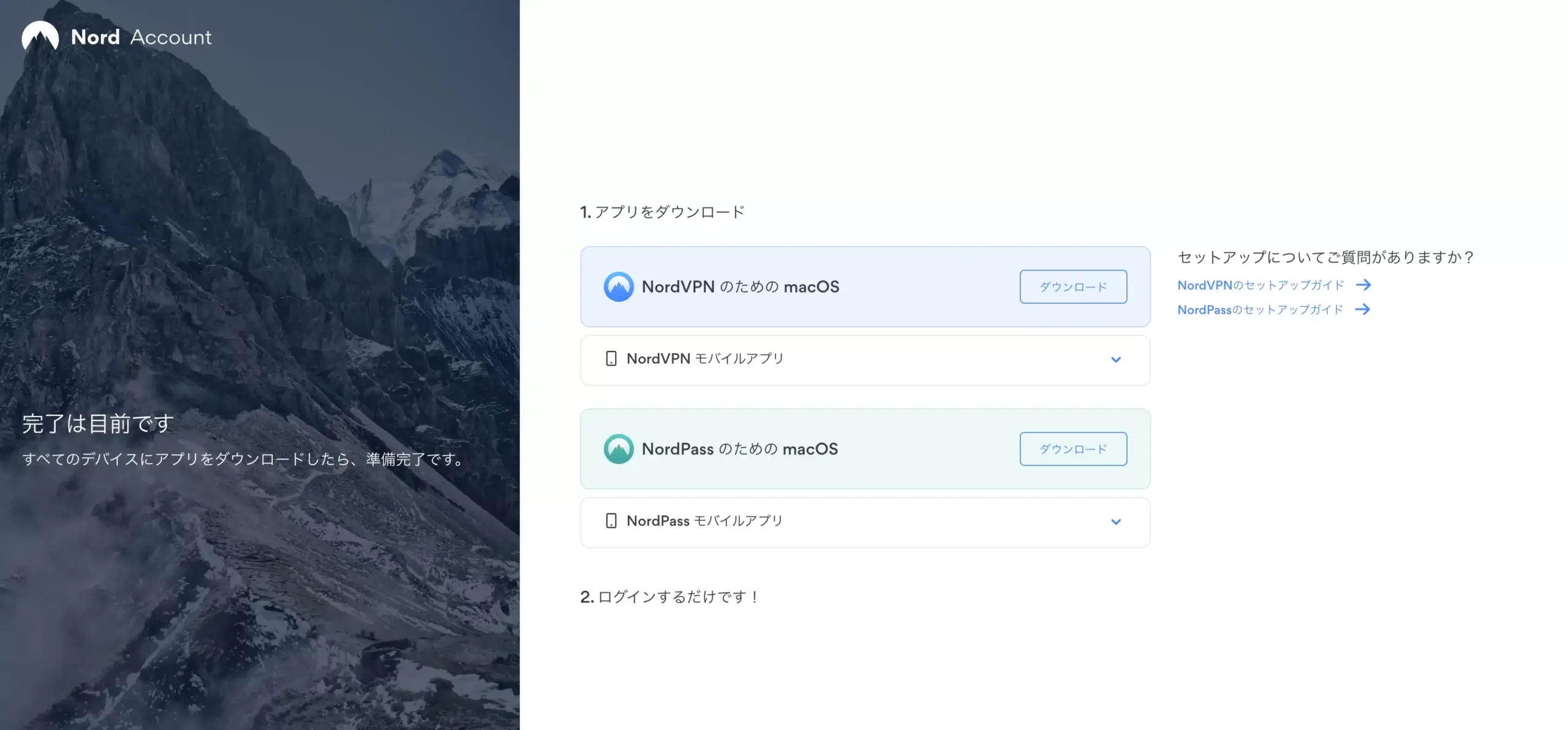Click the arrow icon after NordVPNのセットアップガイド
The width and height of the screenshot is (1568, 730).
point(1363,285)
